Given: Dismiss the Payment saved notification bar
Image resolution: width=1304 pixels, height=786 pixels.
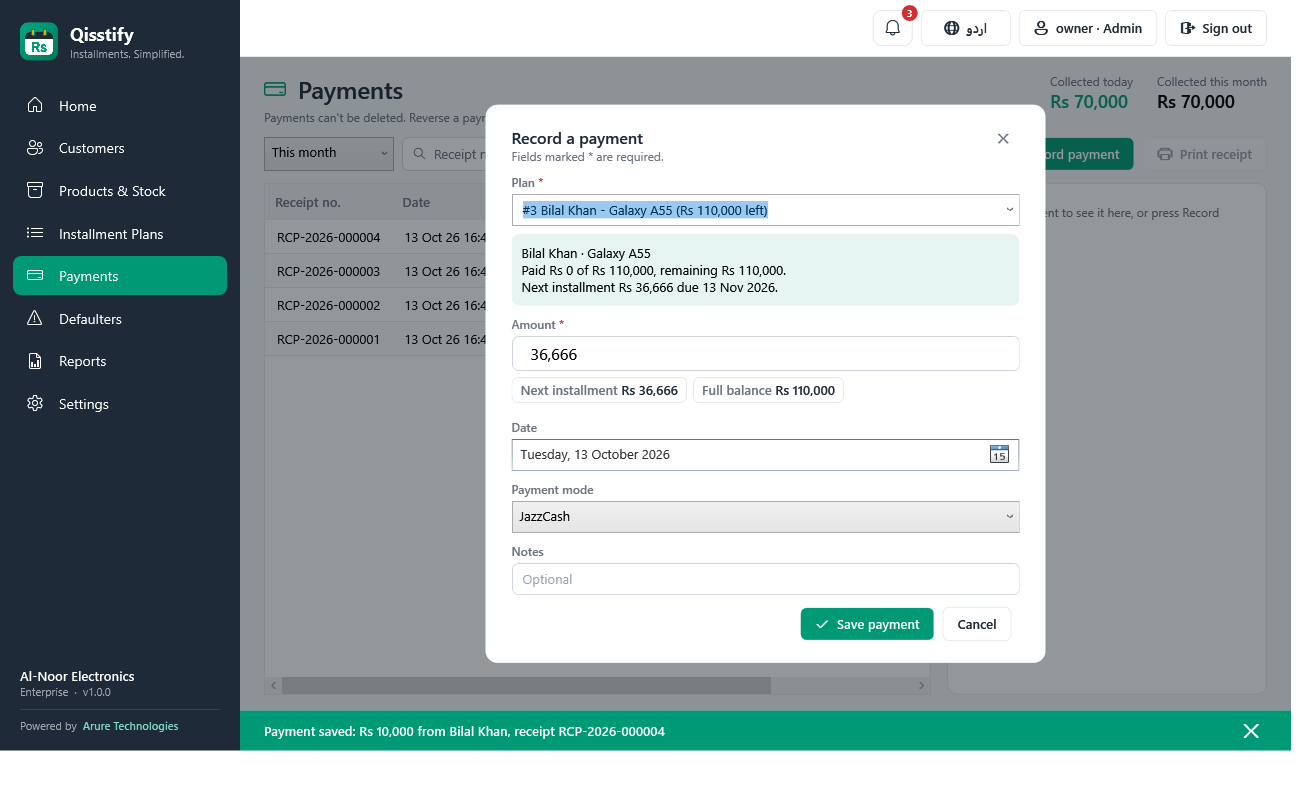Looking at the screenshot, I should [1251, 731].
